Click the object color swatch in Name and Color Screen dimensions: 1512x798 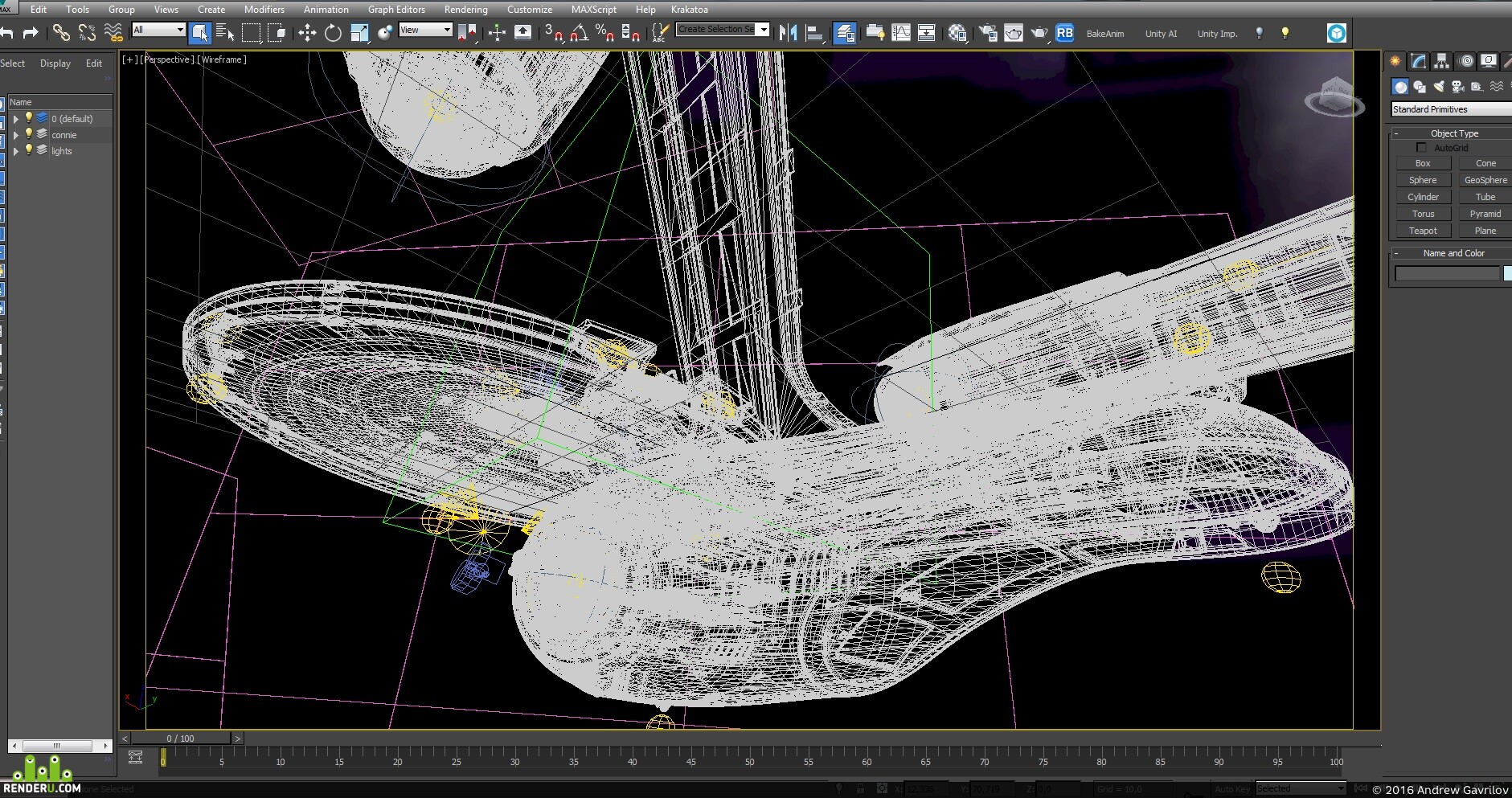click(x=1507, y=274)
